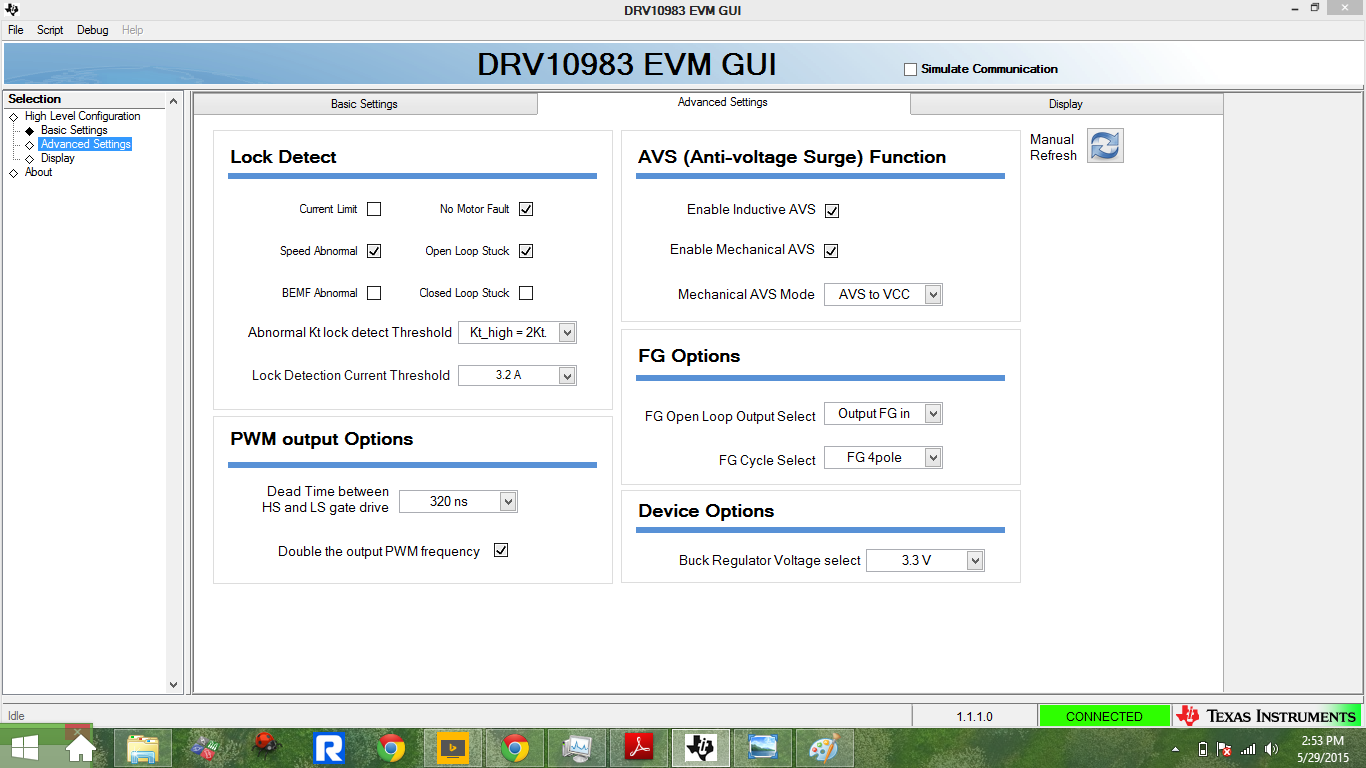Select Advanced Settings in the Selection tree
This screenshot has width=1366, height=768.
[85, 144]
